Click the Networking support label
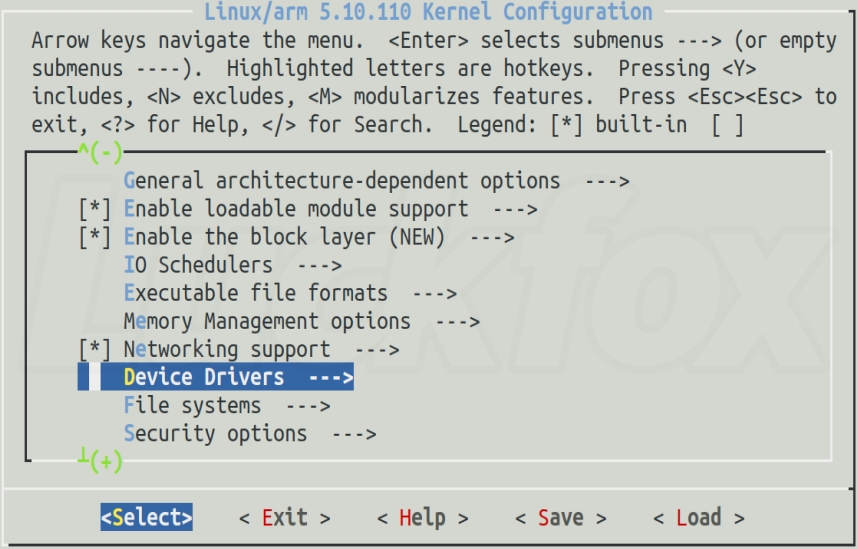Viewport: 858px width, 549px height. (x=227, y=349)
